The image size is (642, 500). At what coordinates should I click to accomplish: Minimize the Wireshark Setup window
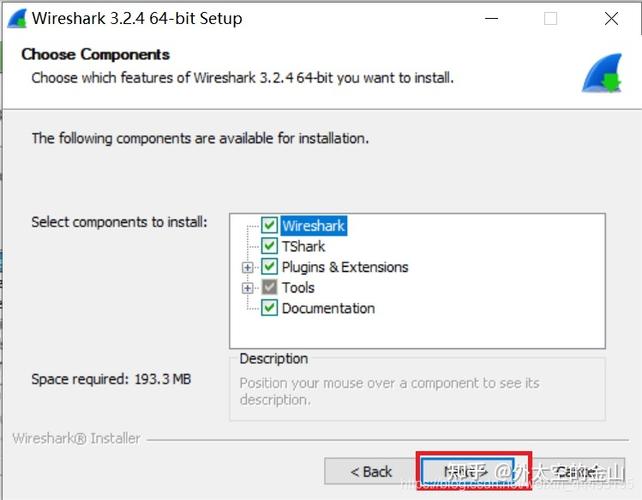pos(491,18)
